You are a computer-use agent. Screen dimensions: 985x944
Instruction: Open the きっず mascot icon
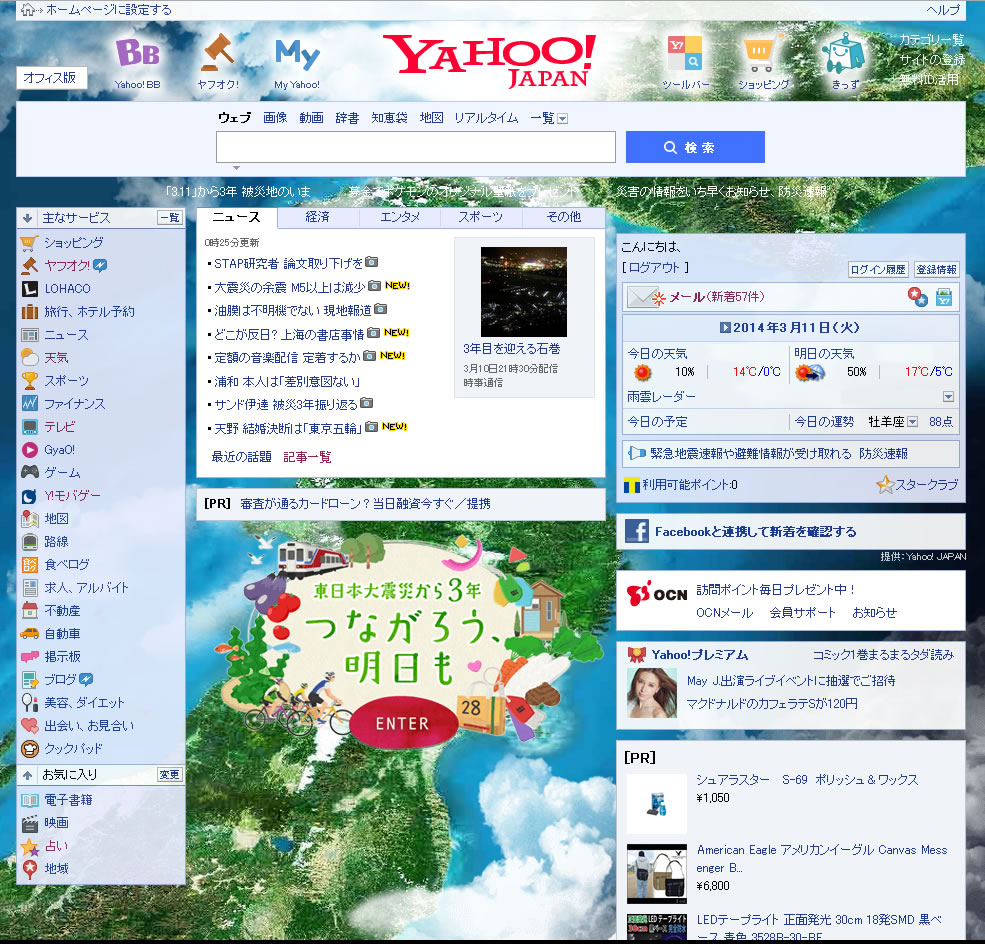click(x=844, y=54)
